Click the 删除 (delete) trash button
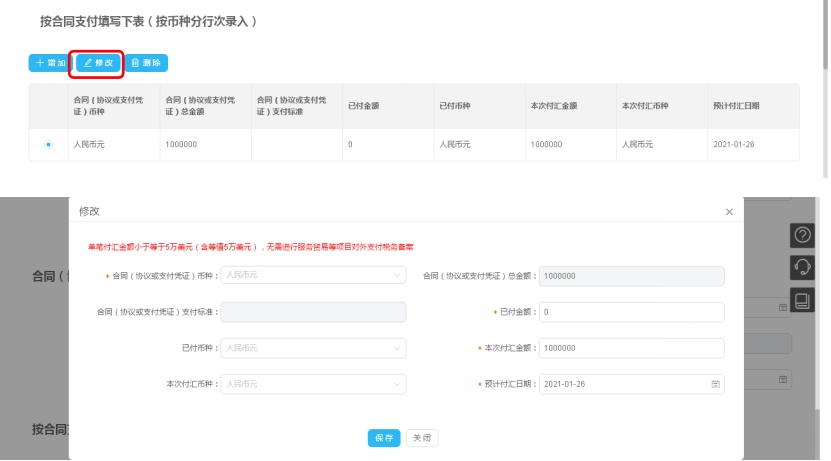 [146, 63]
